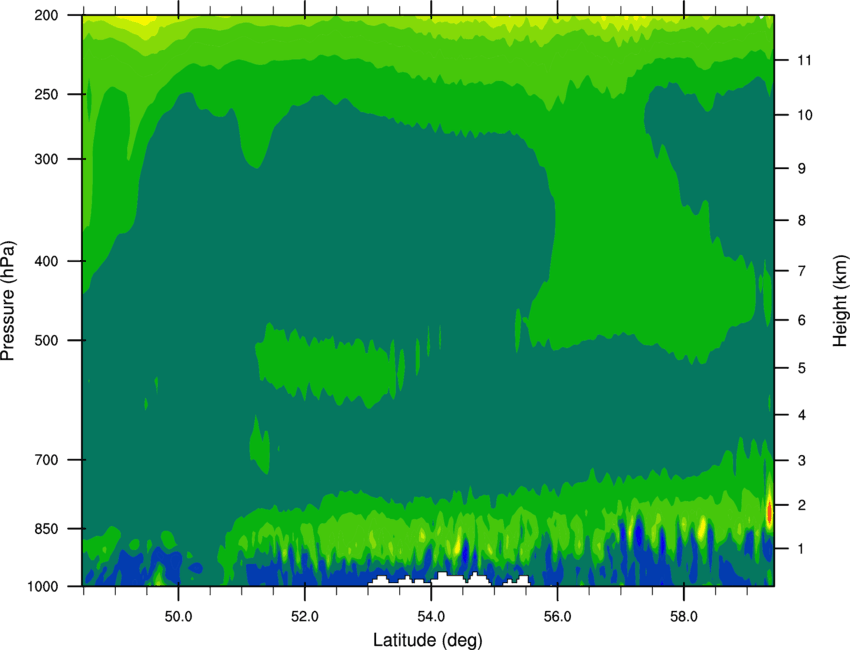Click the 9 km height tick label
The image size is (850, 650).
802,169
